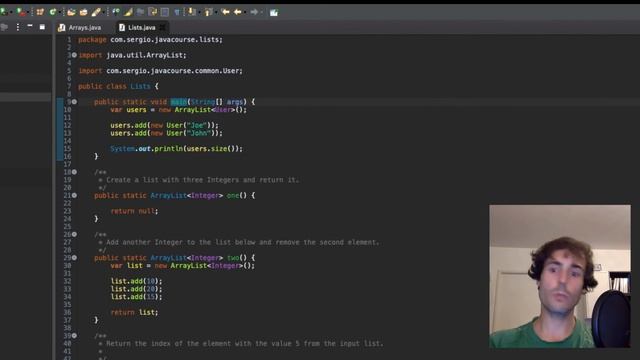Click 'list.add(20);' on line 33
The width and height of the screenshot is (640, 360).
[x=136, y=289]
